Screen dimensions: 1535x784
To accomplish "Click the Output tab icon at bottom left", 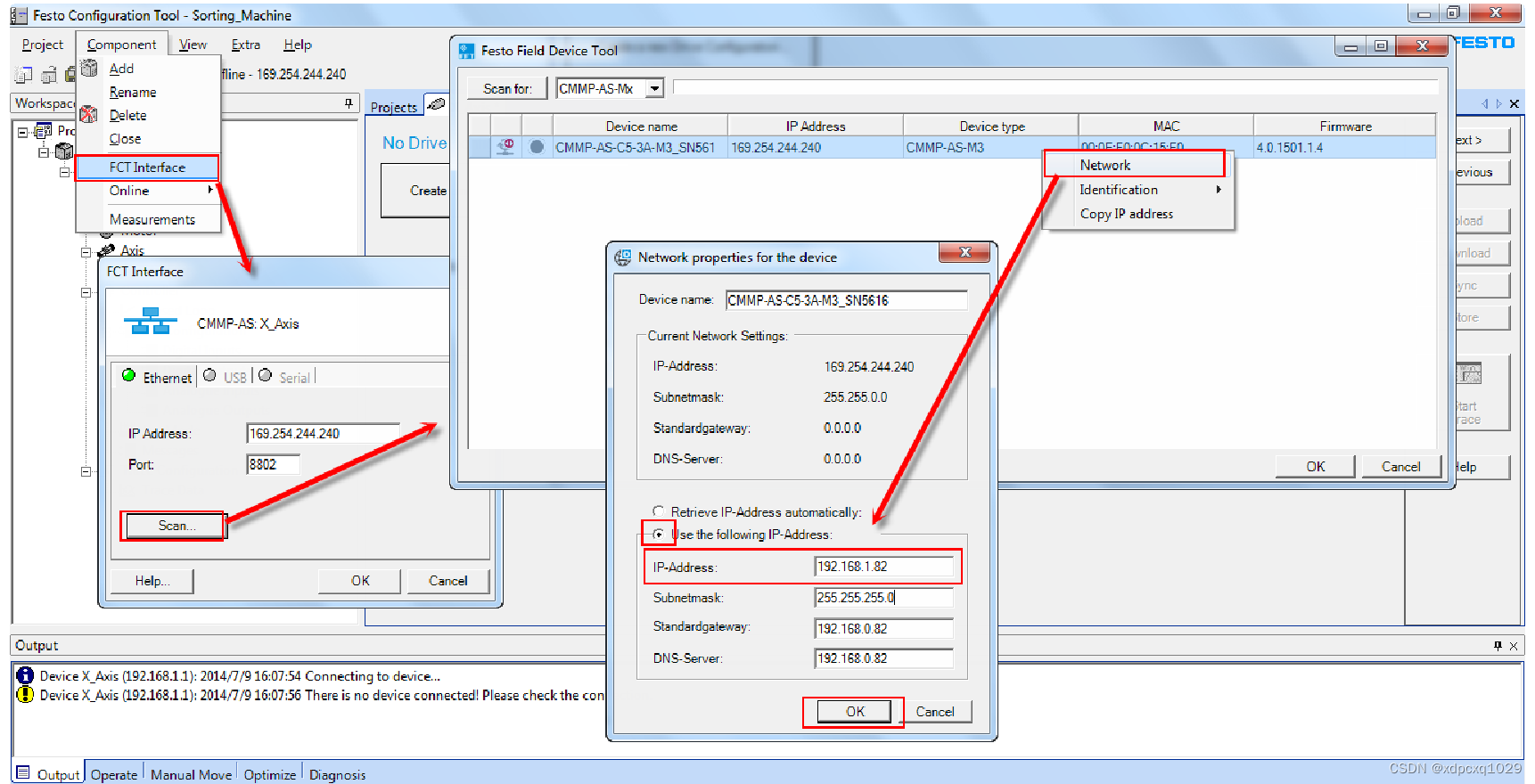I will [23, 772].
